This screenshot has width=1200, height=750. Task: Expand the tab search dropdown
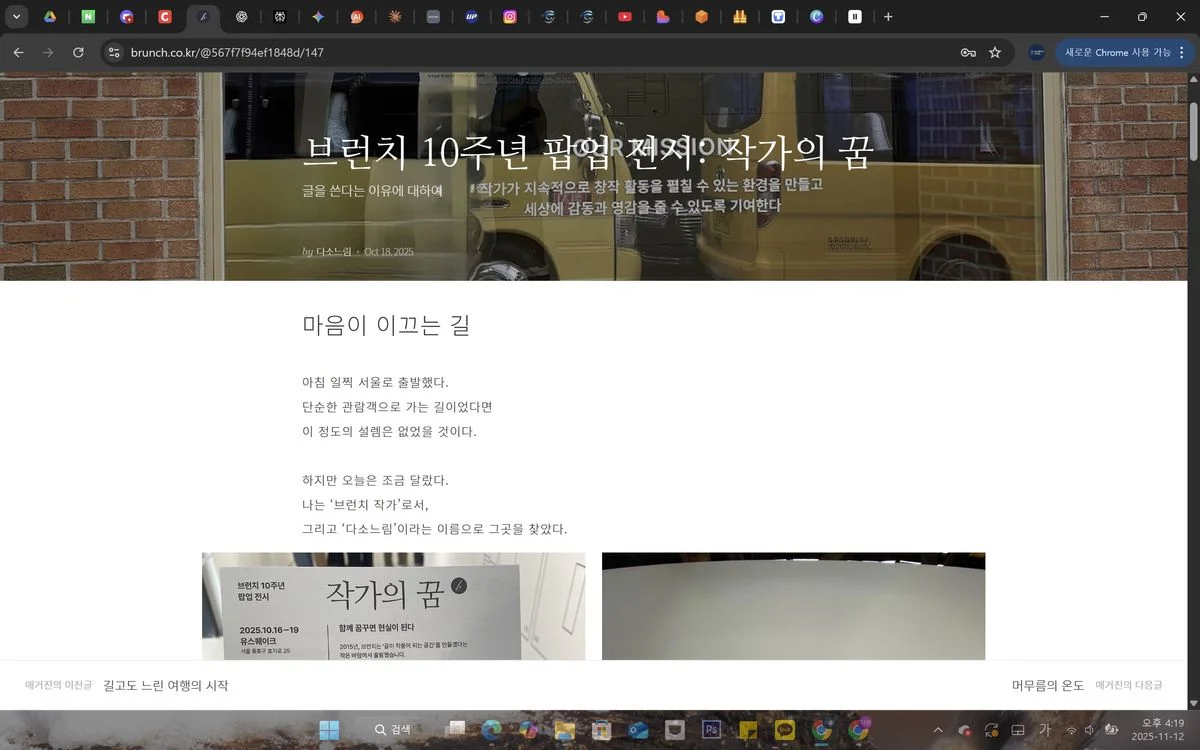pyautogui.click(x=16, y=17)
